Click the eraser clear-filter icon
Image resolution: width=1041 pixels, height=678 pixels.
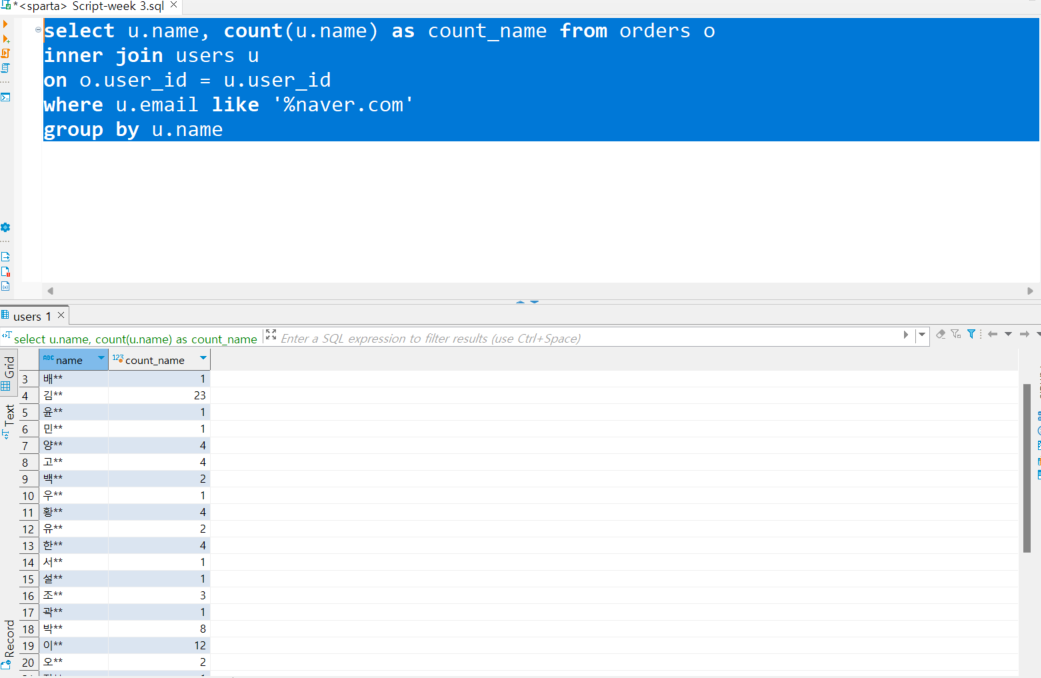point(941,334)
